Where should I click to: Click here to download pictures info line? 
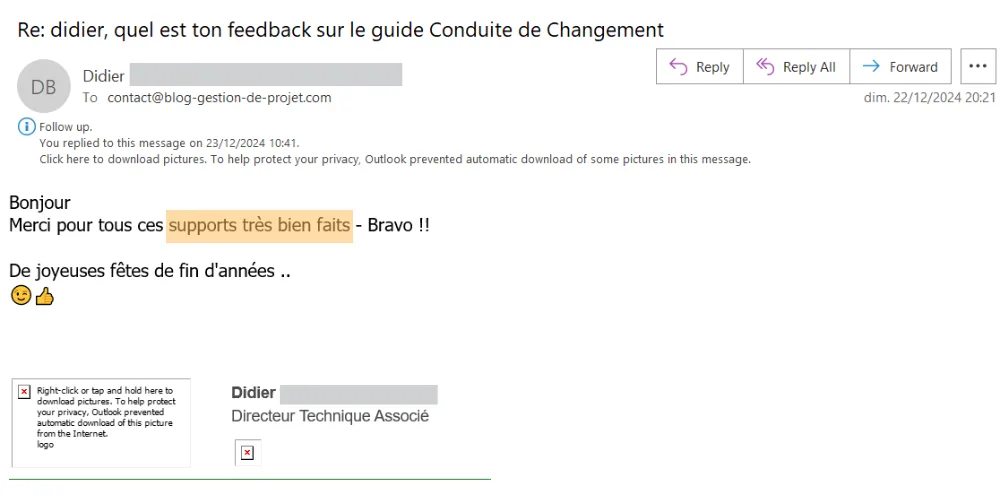click(x=394, y=159)
